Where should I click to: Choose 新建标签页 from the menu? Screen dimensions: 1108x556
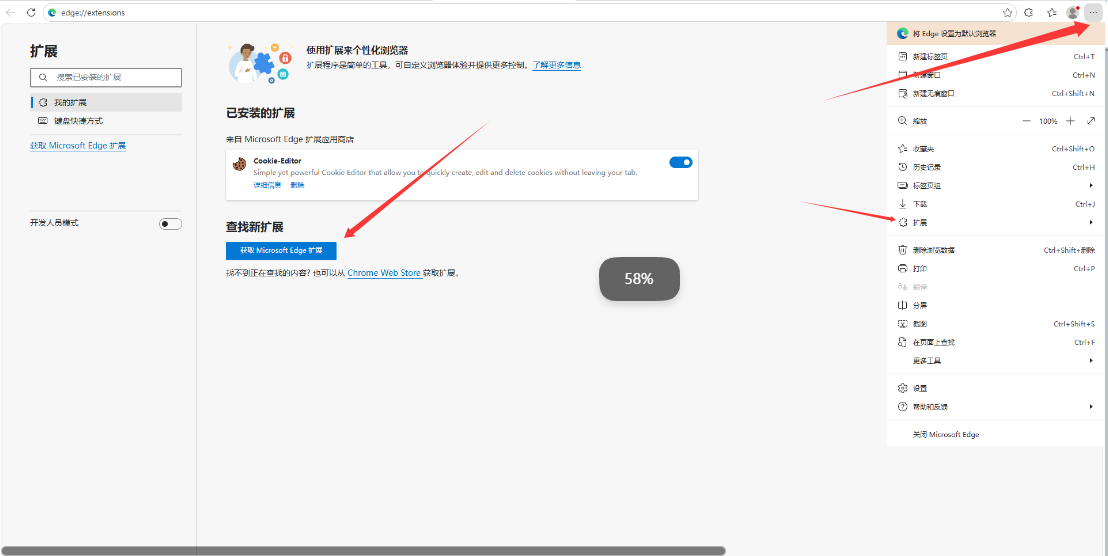(995, 57)
